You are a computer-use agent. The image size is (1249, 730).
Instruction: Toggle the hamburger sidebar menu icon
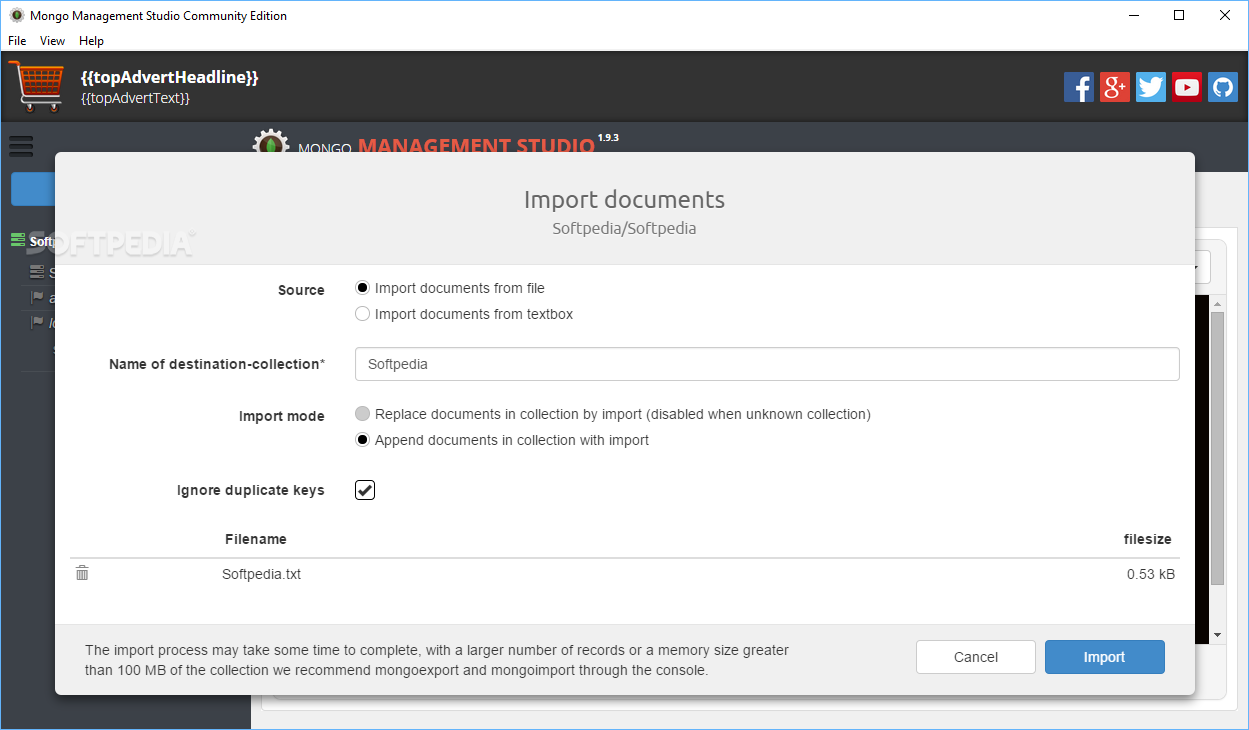[21, 146]
